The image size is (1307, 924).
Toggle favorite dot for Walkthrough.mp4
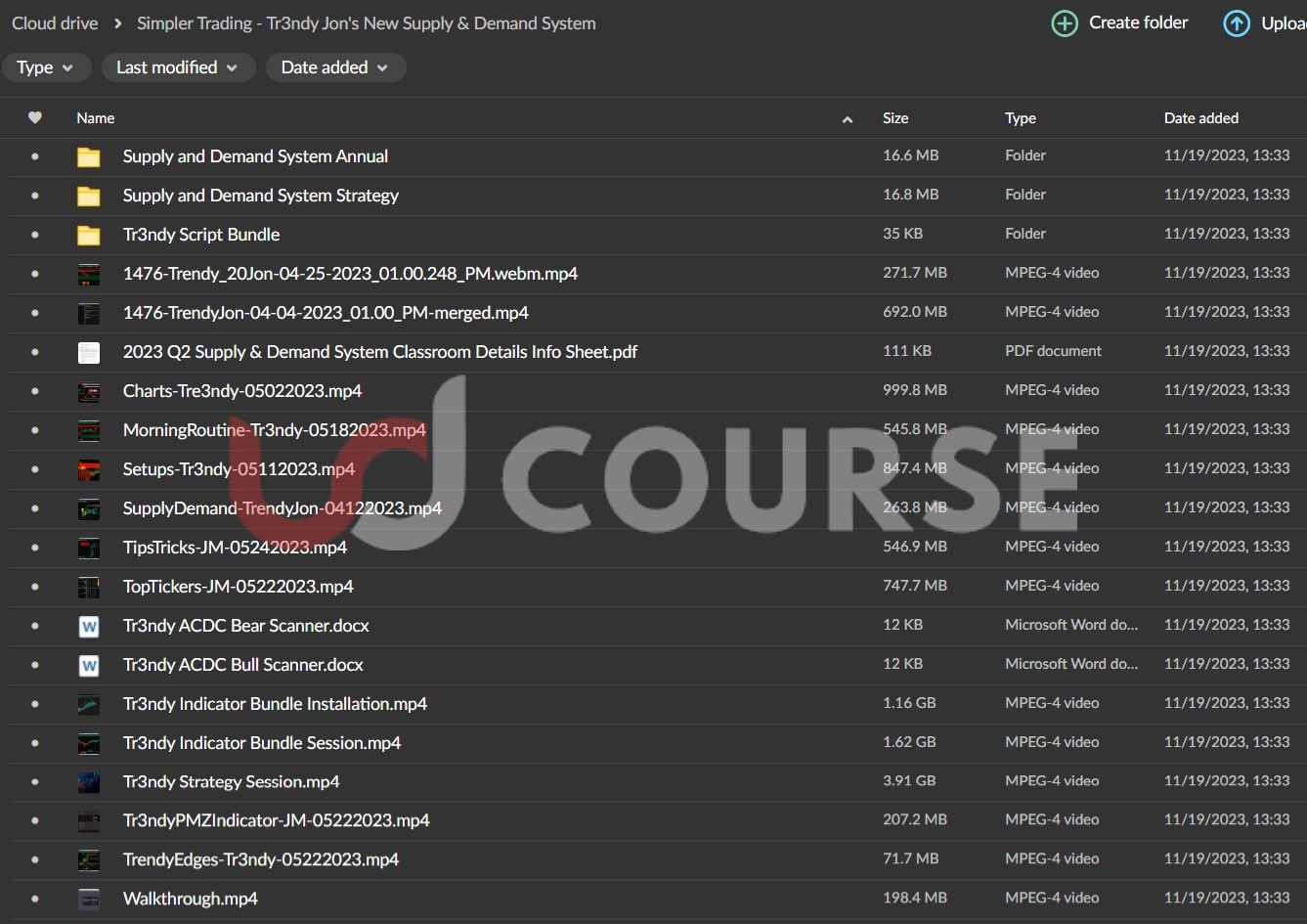(x=35, y=899)
